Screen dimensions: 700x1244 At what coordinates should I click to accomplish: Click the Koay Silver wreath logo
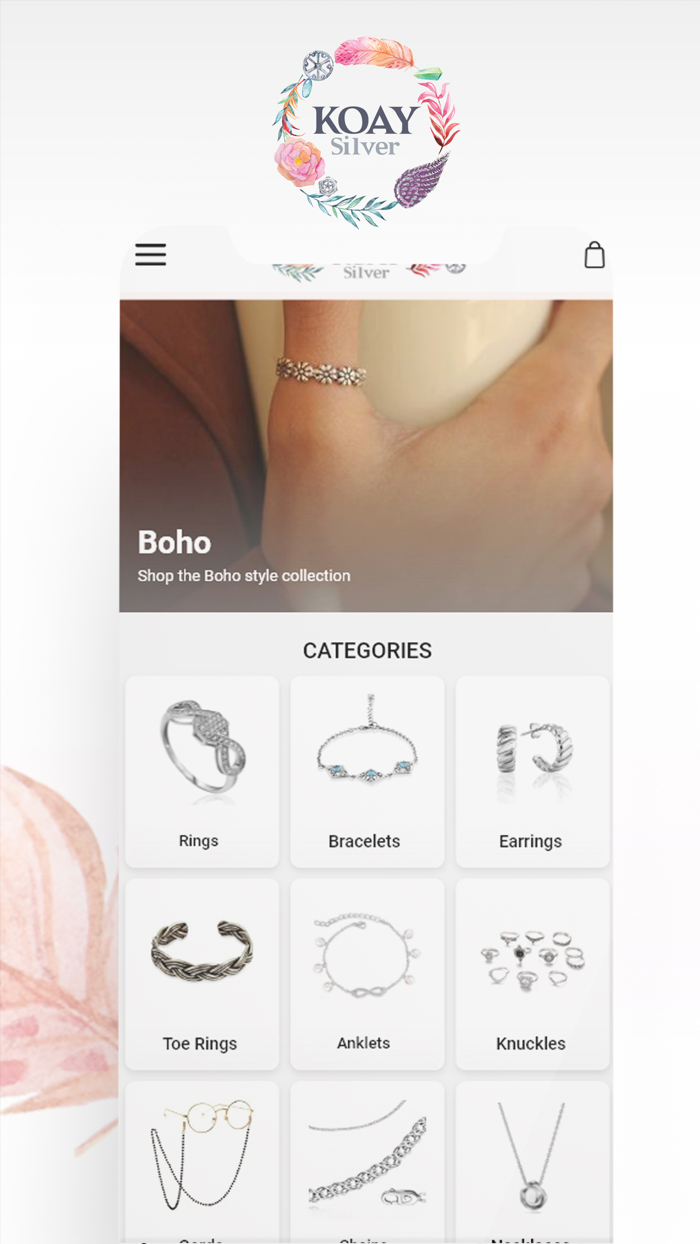click(367, 132)
